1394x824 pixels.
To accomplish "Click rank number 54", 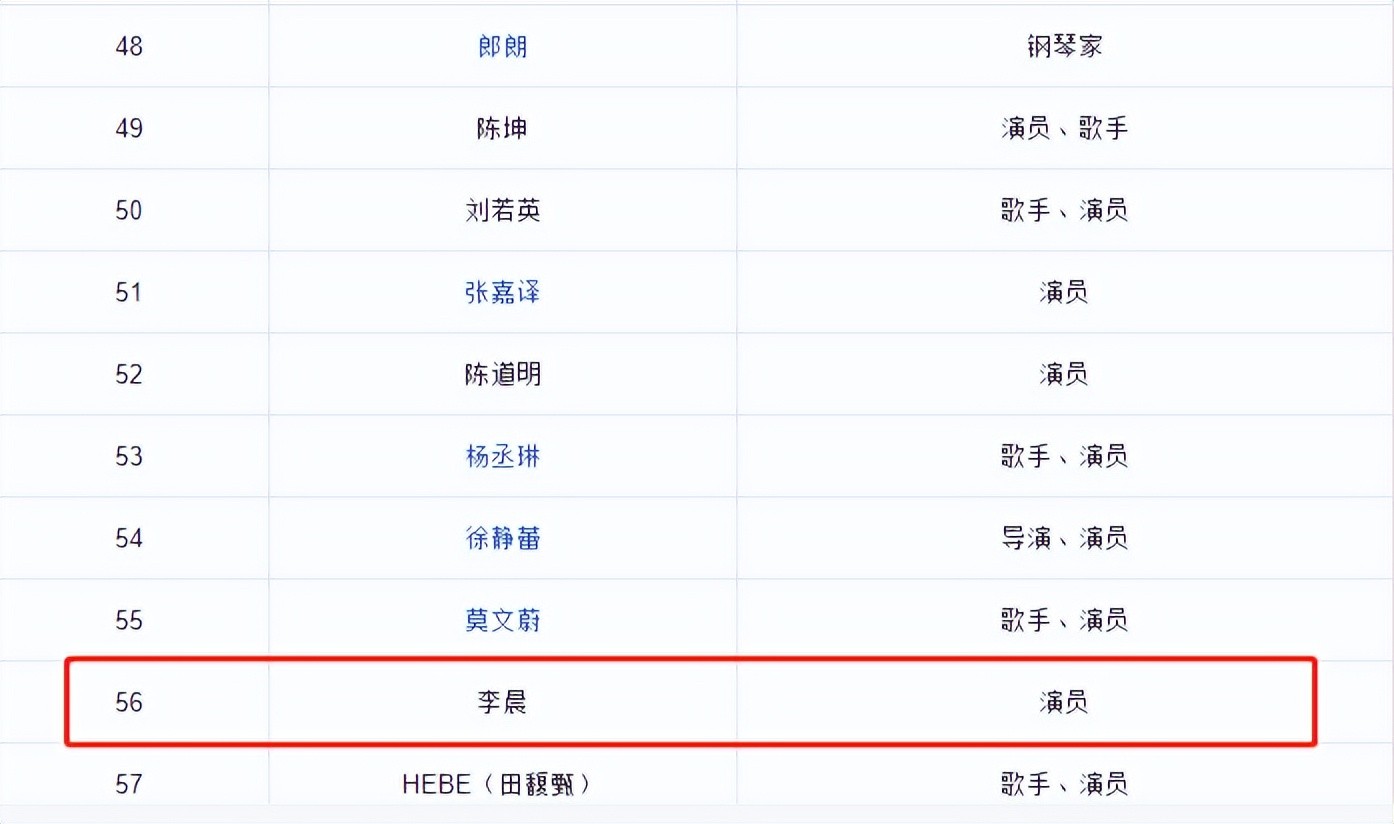I will point(129,539).
